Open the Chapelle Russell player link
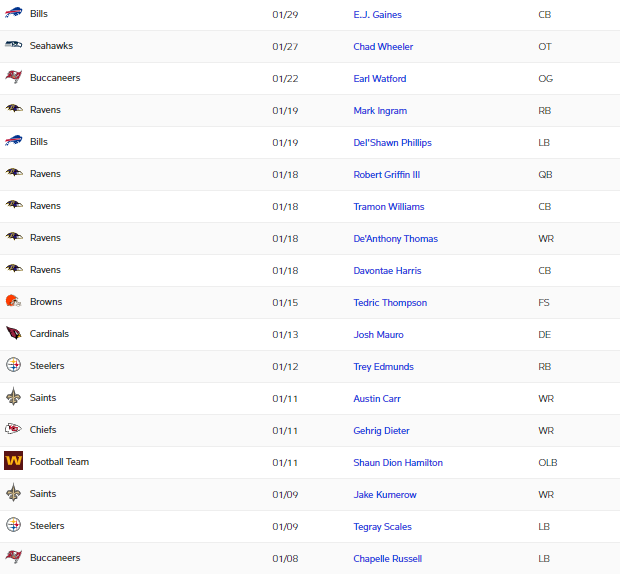Image resolution: width=620 pixels, height=574 pixels. [388, 559]
